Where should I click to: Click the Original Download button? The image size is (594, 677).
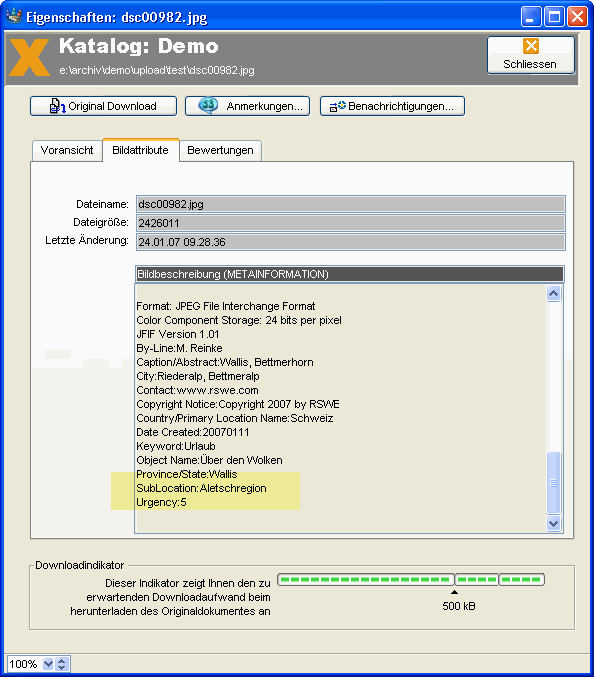[x=104, y=106]
